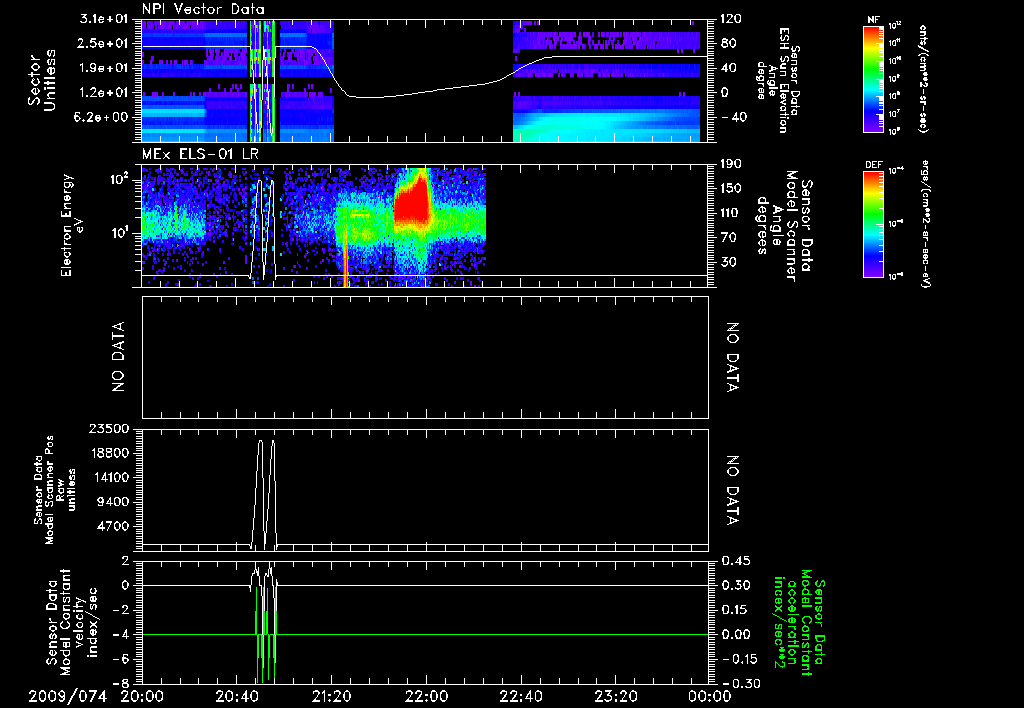
Task: Select the 'NPI Vector Data' panel title
Action: point(203,9)
